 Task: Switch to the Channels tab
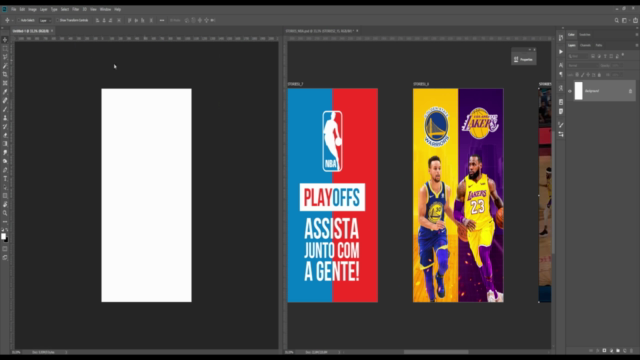pos(585,45)
